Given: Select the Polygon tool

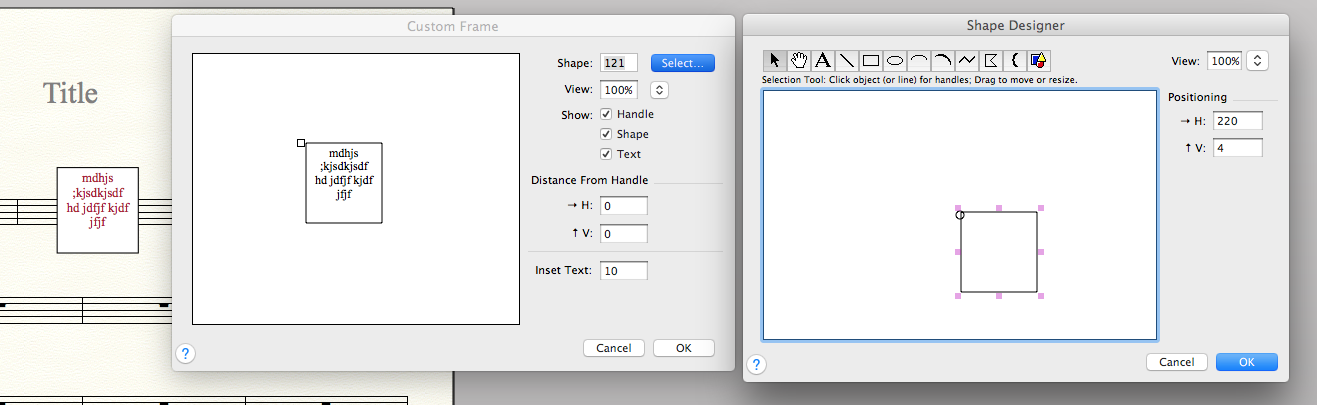Looking at the screenshot, I should [x=991, y=61].
